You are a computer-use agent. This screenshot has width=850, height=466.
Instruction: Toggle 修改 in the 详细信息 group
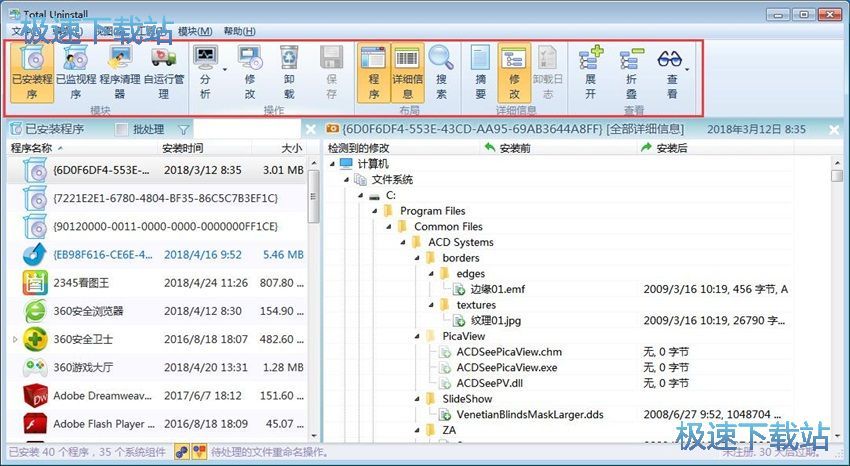tap(514, 73)
